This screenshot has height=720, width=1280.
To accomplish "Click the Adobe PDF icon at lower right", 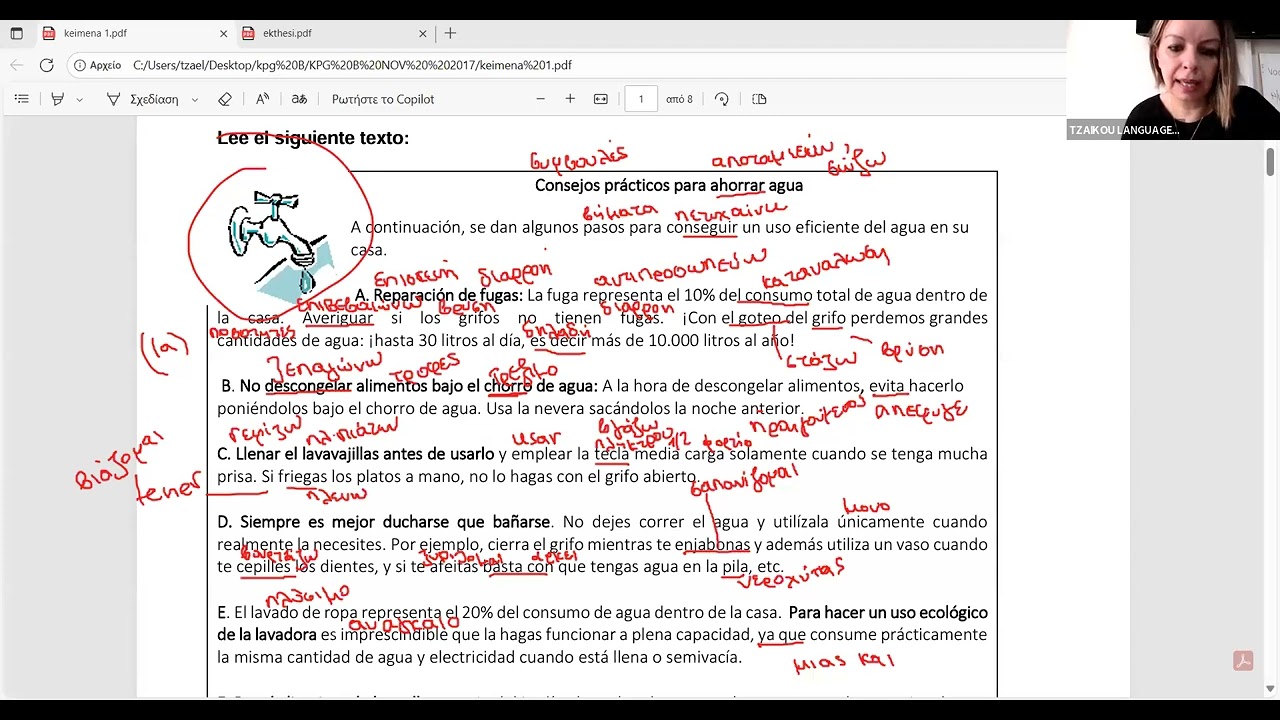I will 1243,661.
